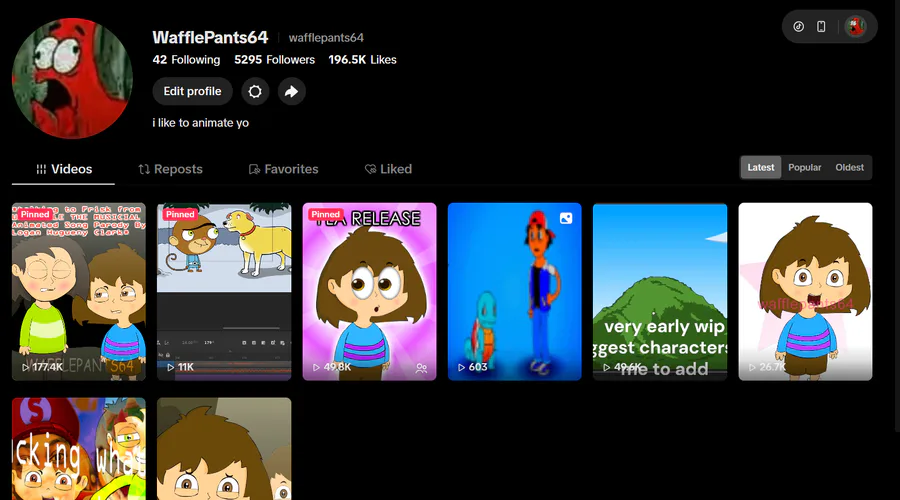This screenshot has height=500, width=900.
Task: Switch to the Reposts tab
Action: click(170, 169)
